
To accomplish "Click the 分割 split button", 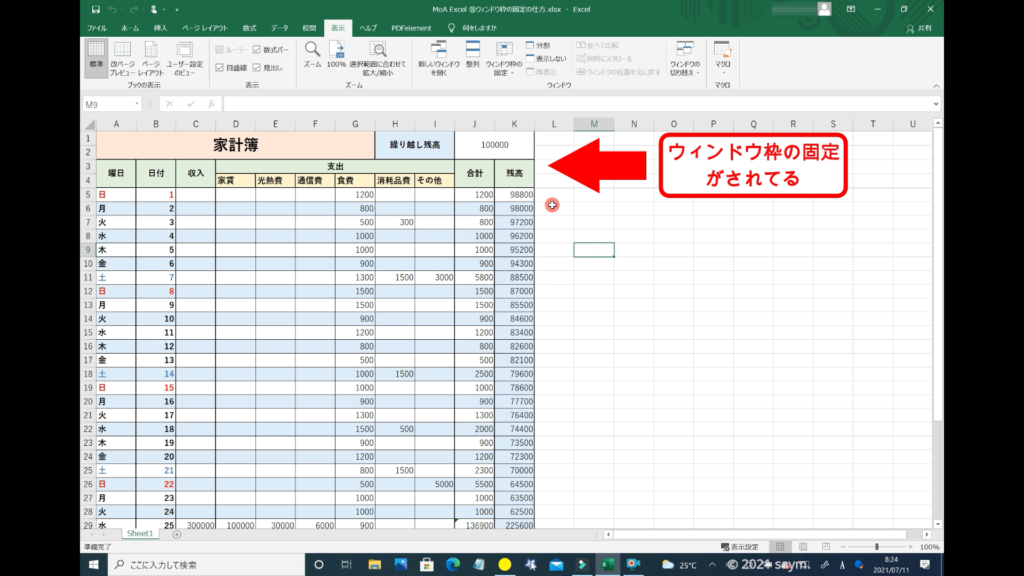I will tap(538, 45).
